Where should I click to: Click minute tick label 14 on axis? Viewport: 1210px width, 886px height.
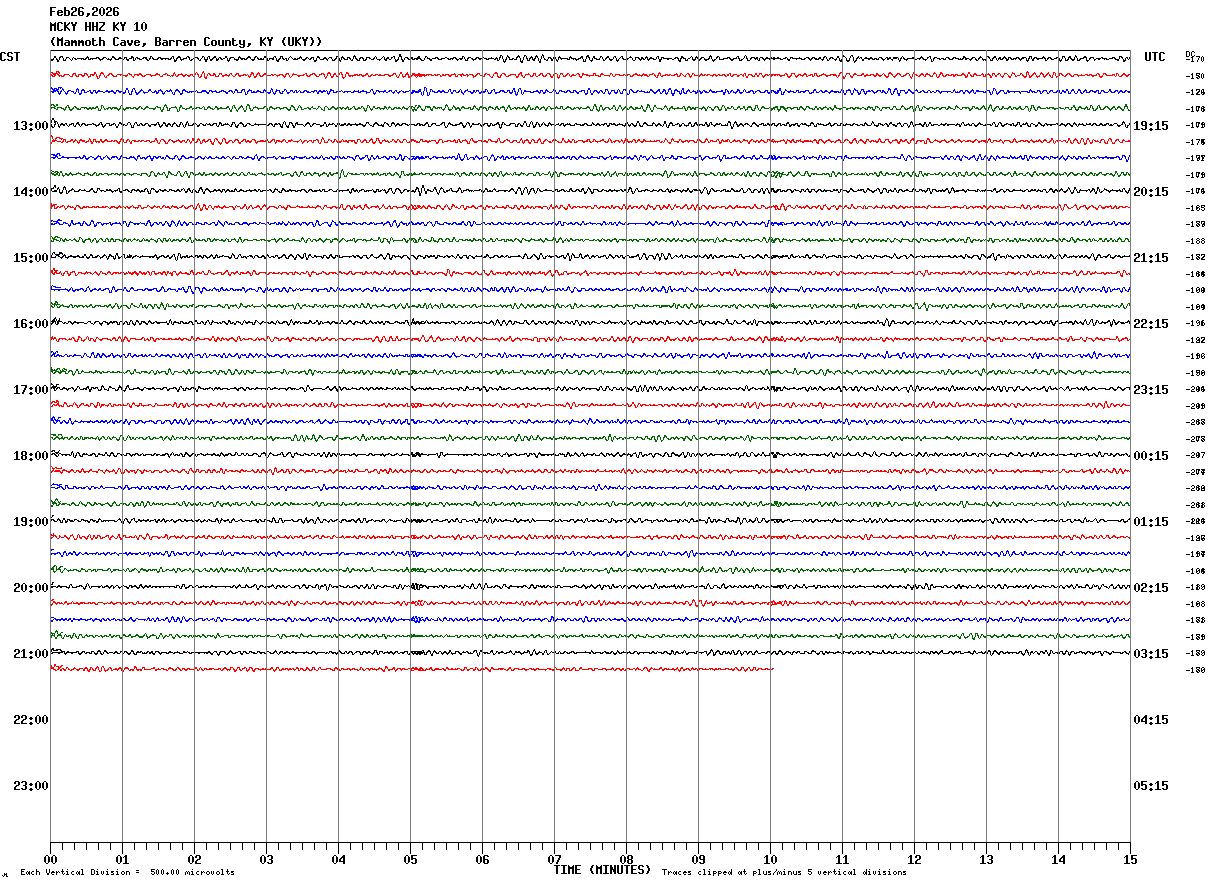[x=1058, y=859]
